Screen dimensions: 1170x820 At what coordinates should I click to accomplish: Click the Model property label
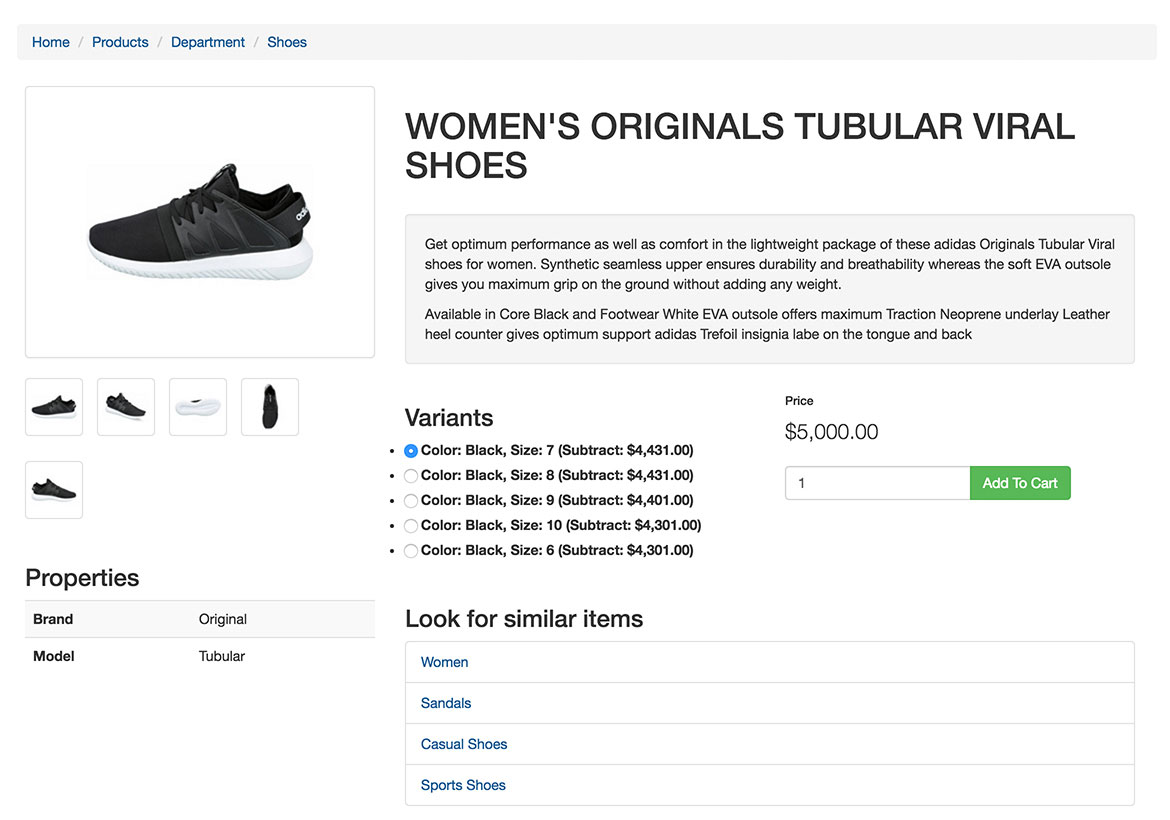coord(54,656)
